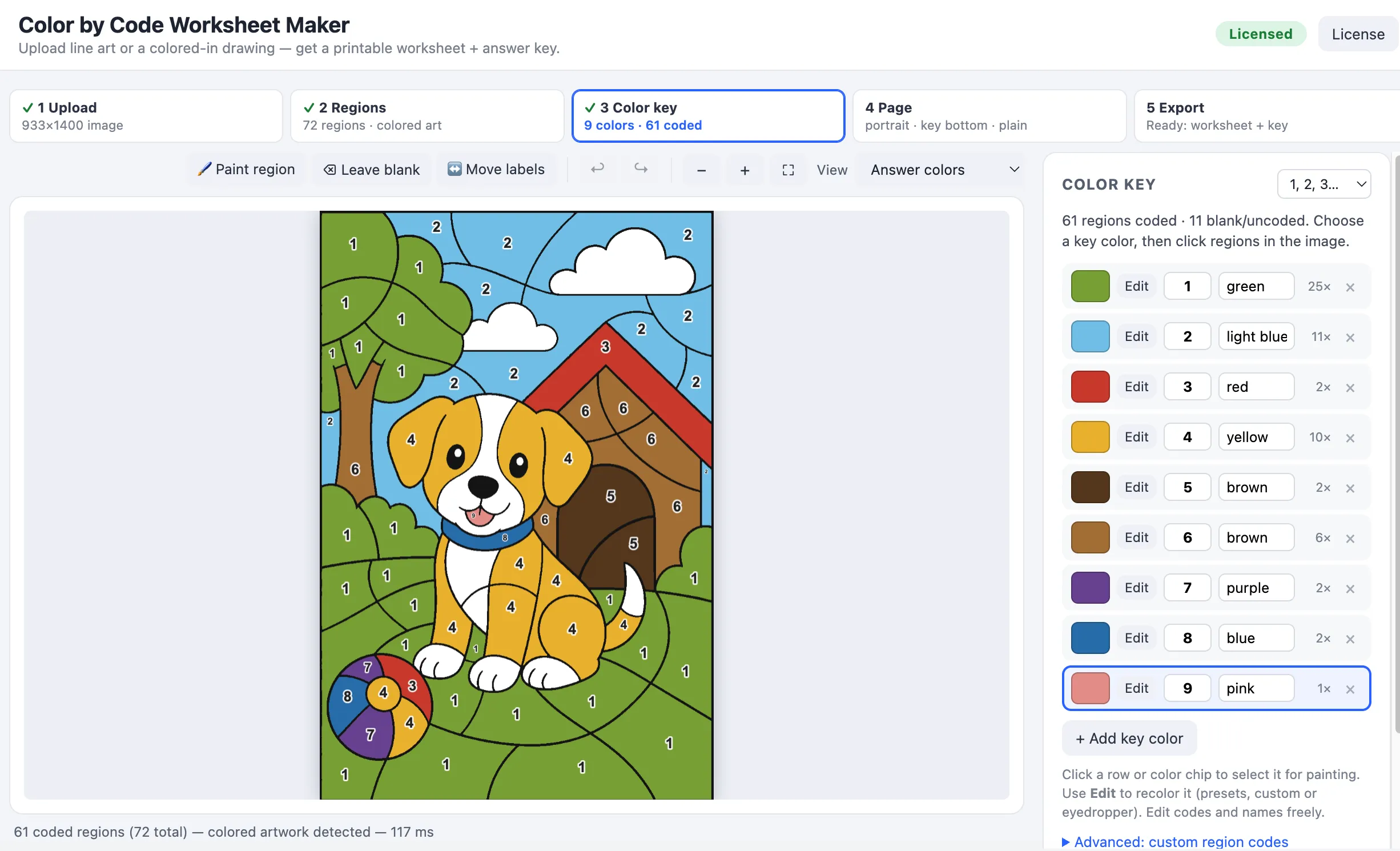The width and height of the screenshot is (1400, 851).
Task: Select the purple color swatch
Action: click(1090, 588)
